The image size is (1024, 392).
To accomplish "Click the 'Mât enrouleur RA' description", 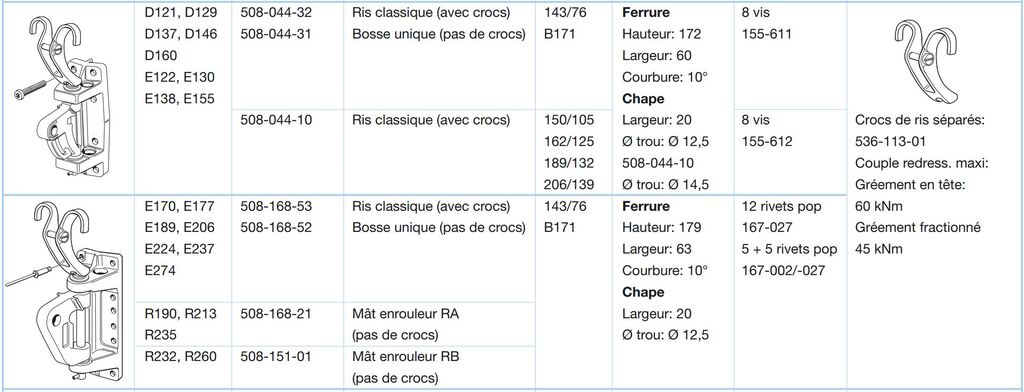I will point(405,314).
